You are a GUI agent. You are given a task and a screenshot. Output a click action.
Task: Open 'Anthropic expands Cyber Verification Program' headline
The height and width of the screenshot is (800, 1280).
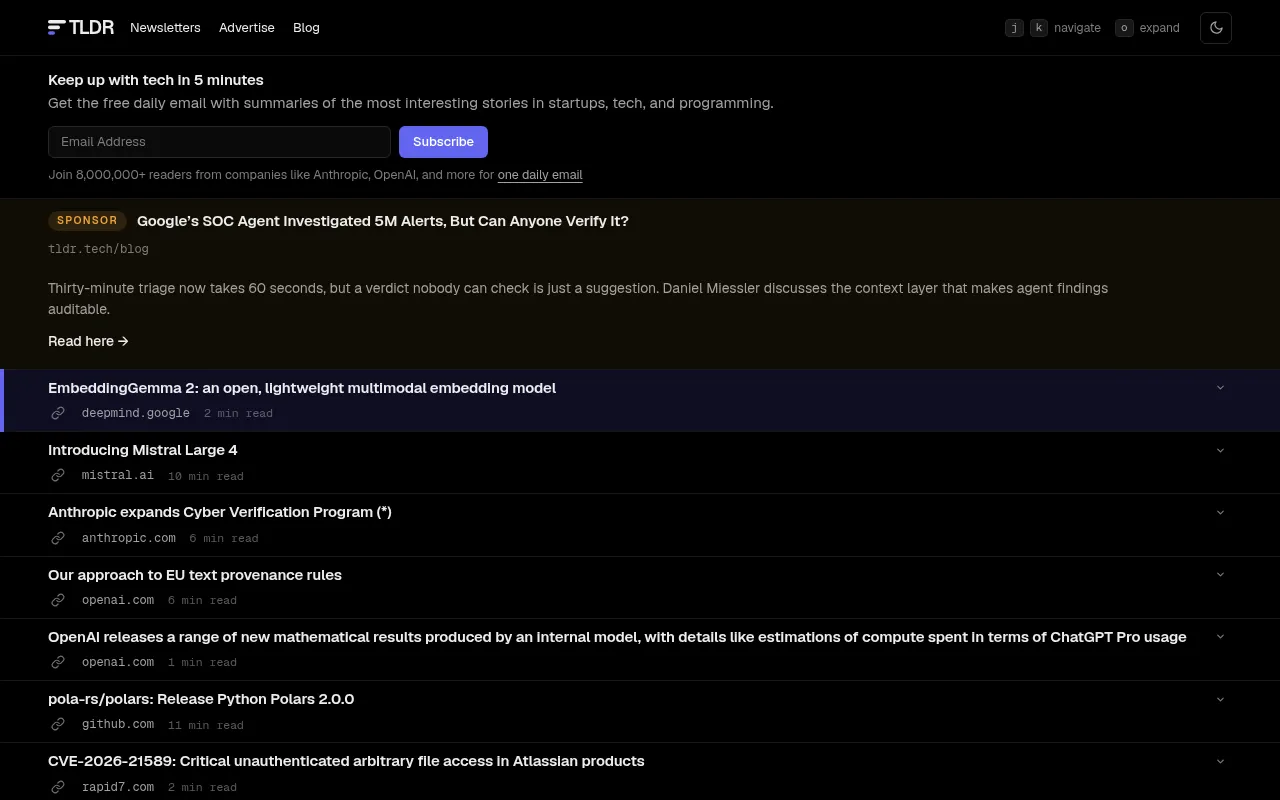(220, 512)
